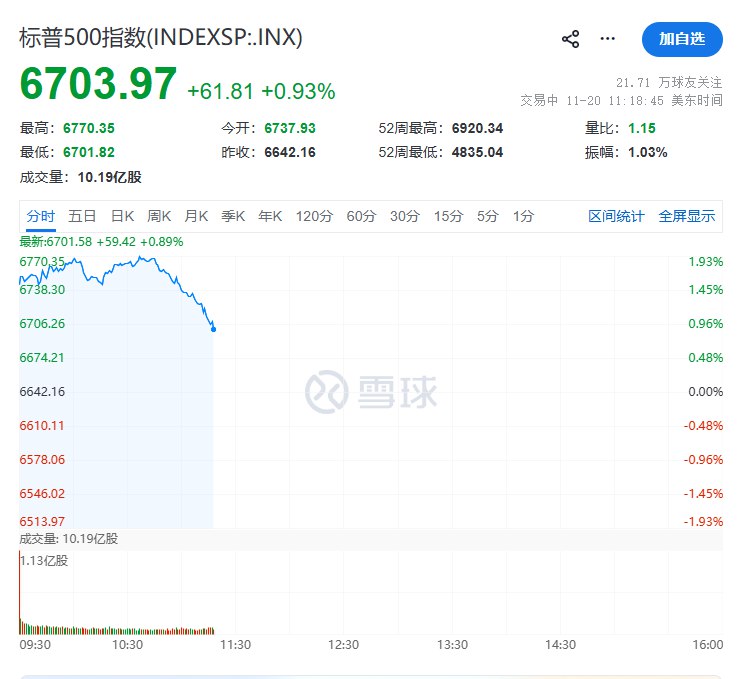This screenshot has width=741, height=679.
Task: Click the -0.96% right axis label
Action: tap(703, 460)
